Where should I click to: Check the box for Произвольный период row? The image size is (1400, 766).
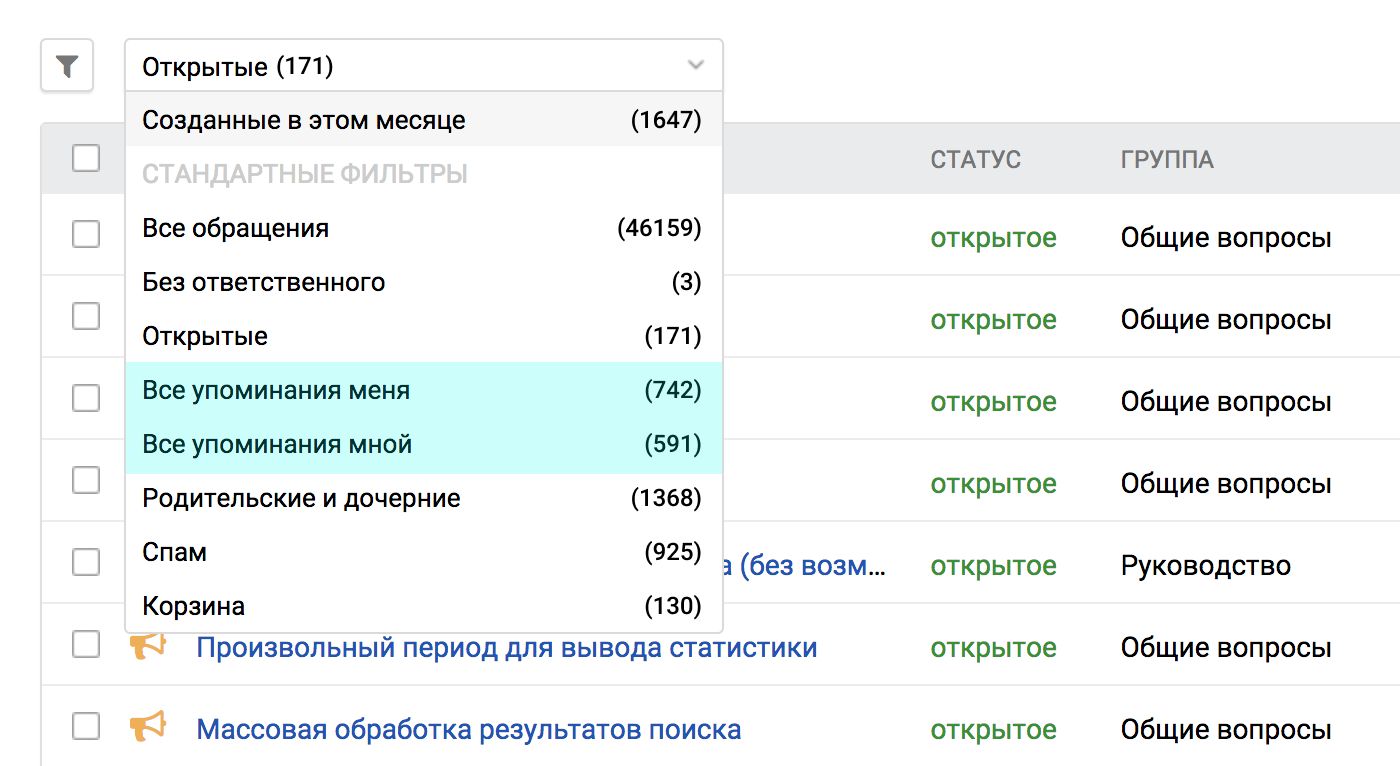click(x=86, y=645)
